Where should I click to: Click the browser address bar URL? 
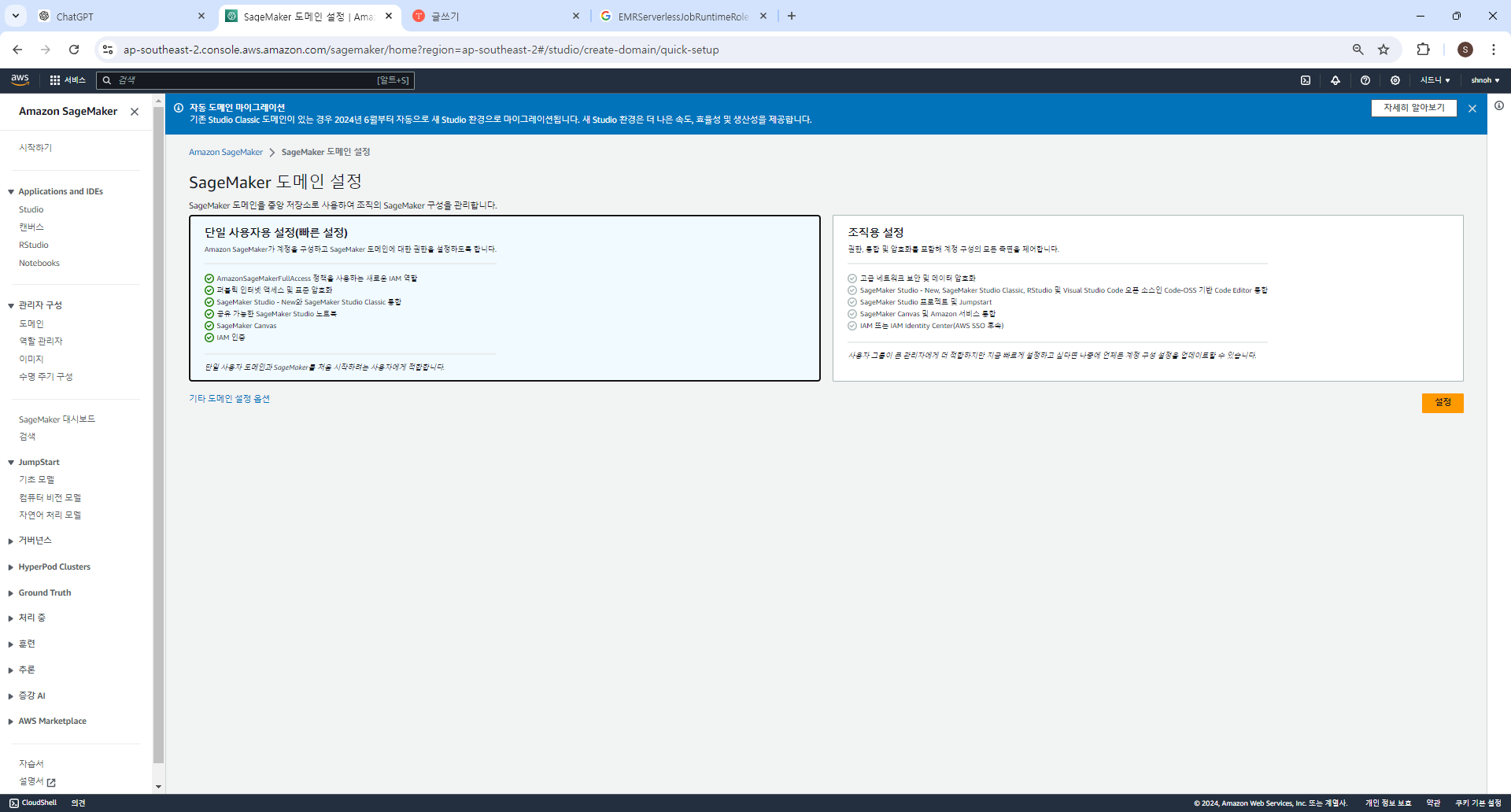pyautogui.click(x=421, y=50)
